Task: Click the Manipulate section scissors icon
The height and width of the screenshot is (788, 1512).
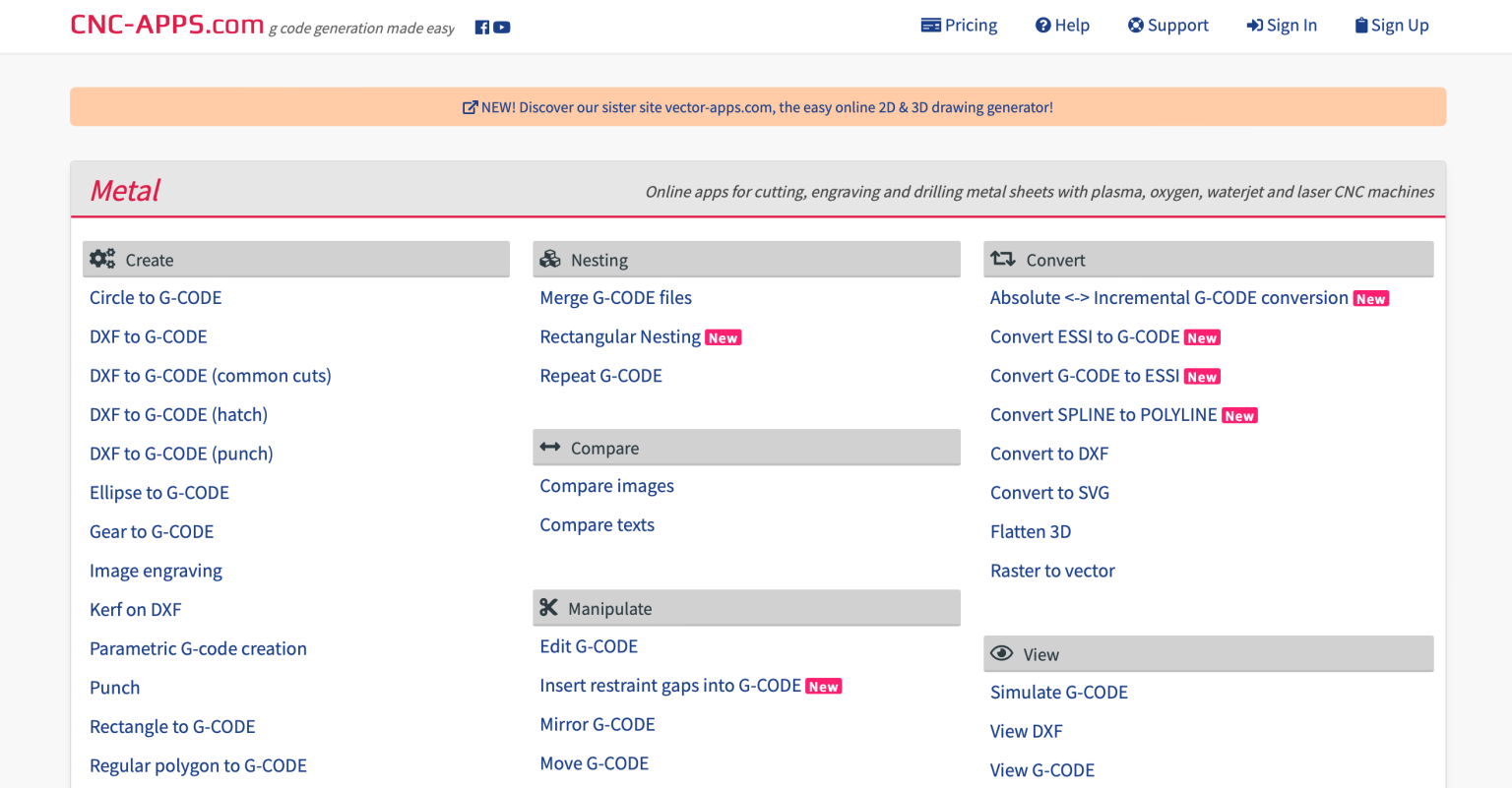Action: 549,608
